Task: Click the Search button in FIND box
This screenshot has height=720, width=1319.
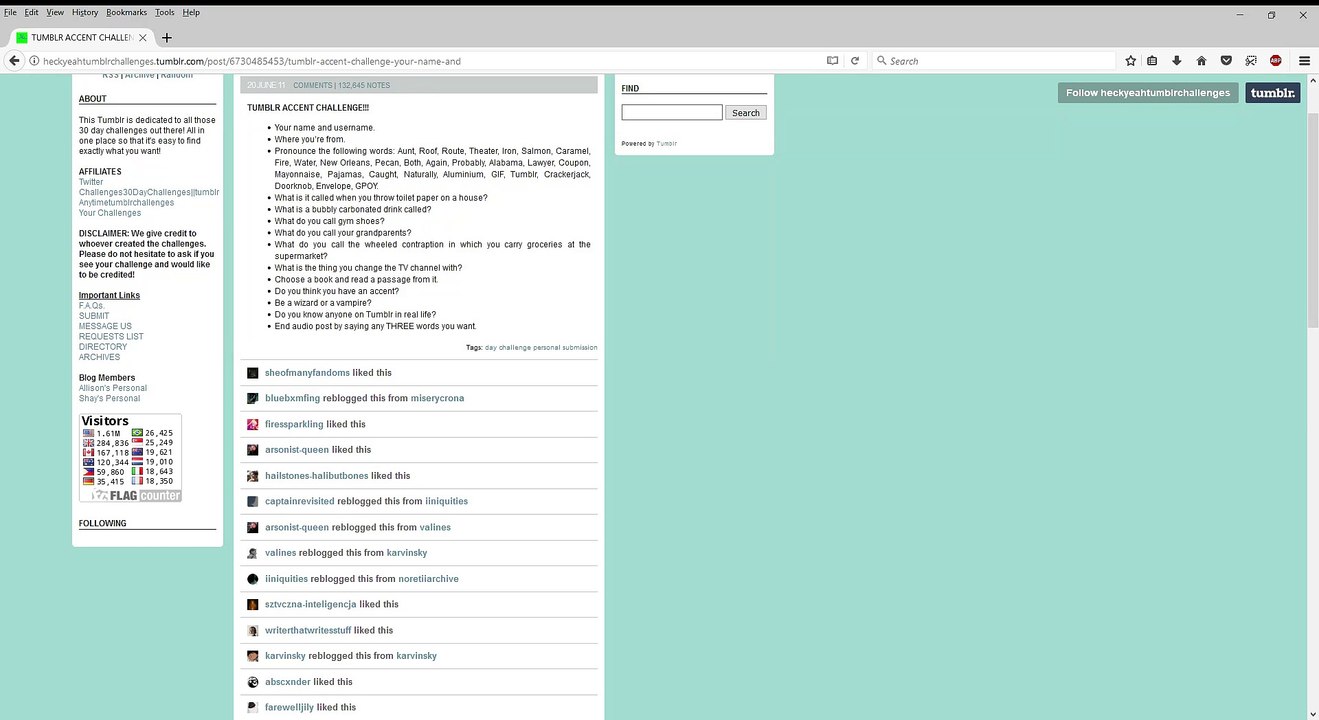Action: coord(746,113)
